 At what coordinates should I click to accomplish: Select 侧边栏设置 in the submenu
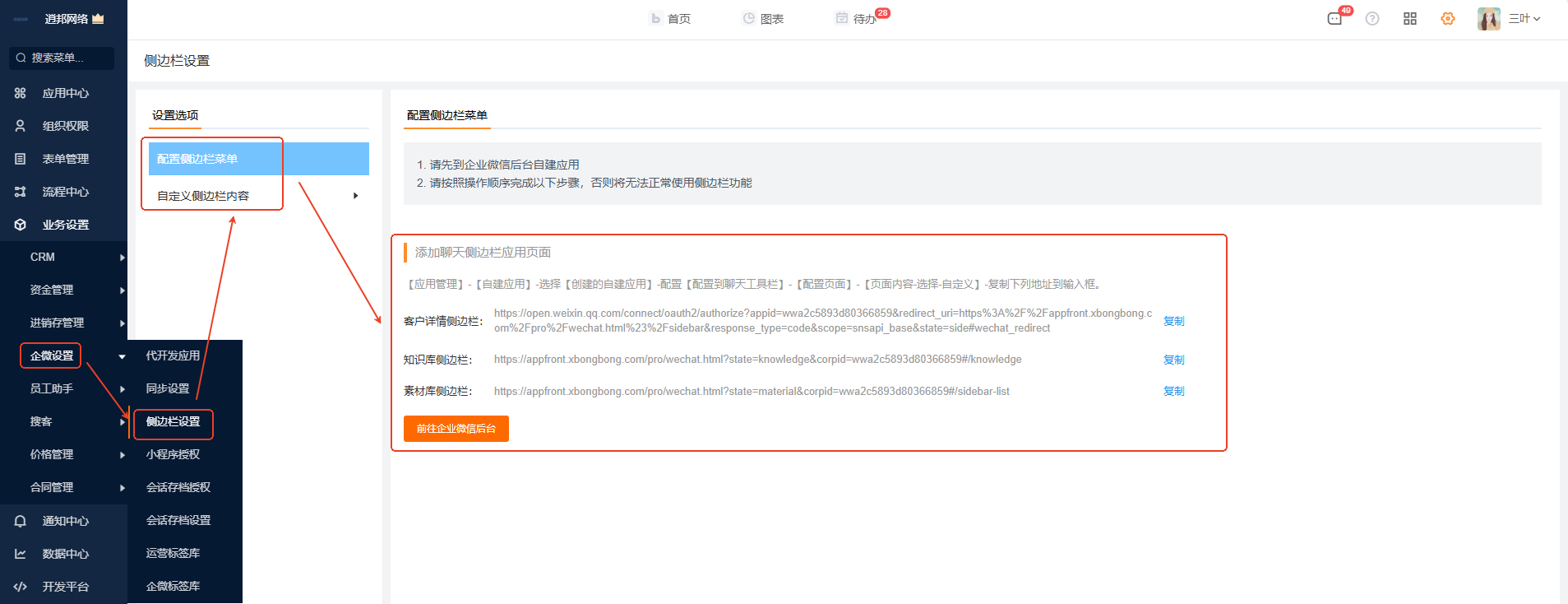[x=173, y=422]
